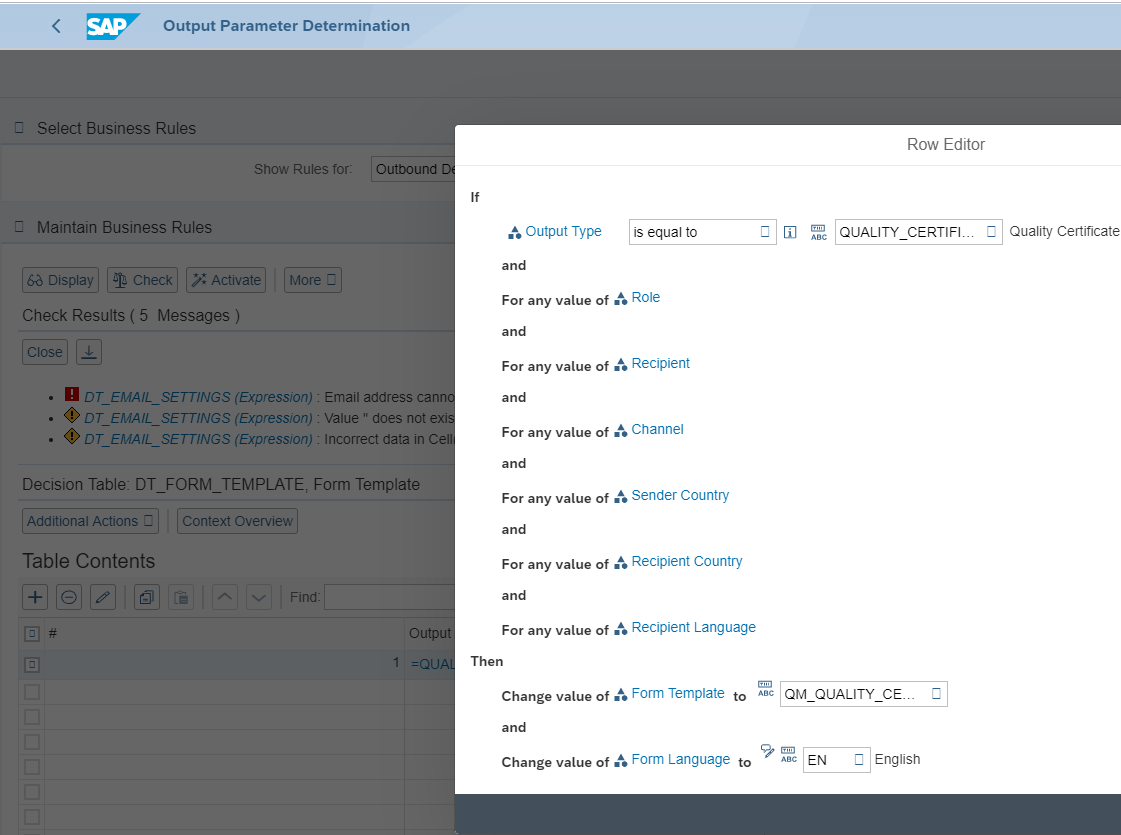
Task: Collapse the Maintain Business Rules section
Action: point(19,227)
